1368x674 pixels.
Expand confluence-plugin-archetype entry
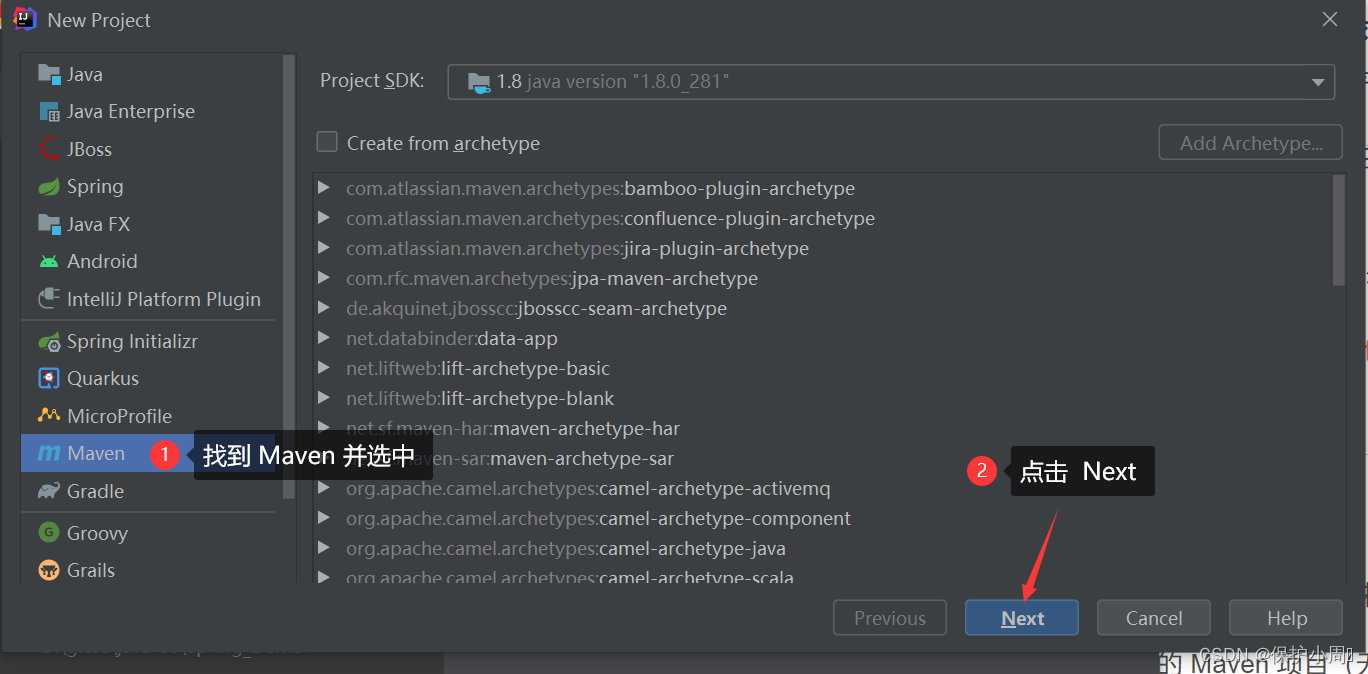323,218
